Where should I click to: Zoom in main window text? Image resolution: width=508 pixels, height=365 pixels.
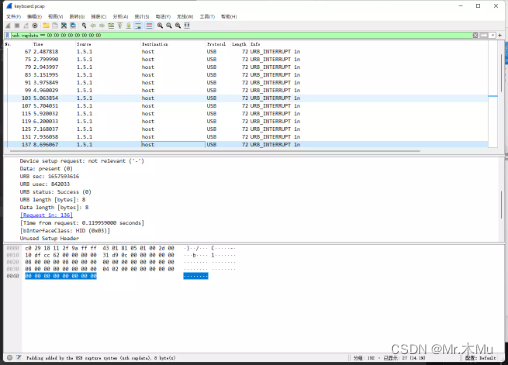(x=160, y=26)
